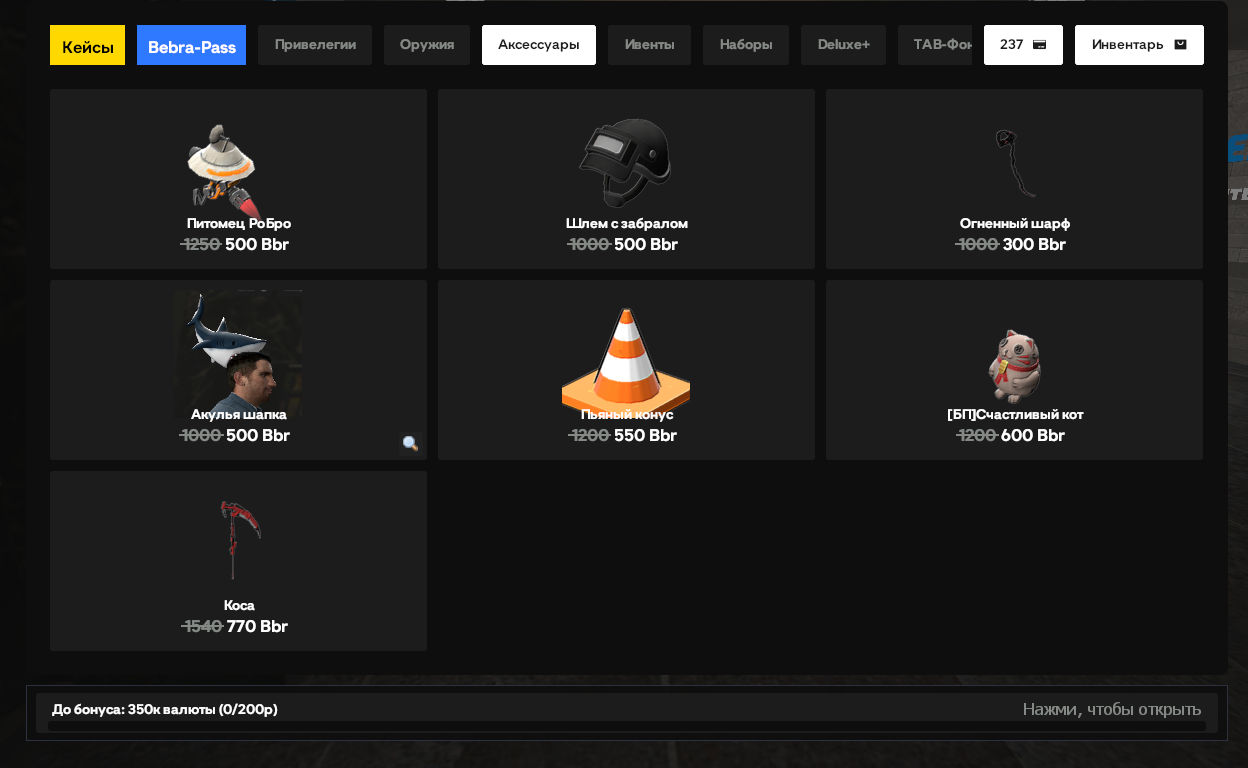1248x768 pixels.
Task: Open the Ивенты category
Action: [649, 45]
